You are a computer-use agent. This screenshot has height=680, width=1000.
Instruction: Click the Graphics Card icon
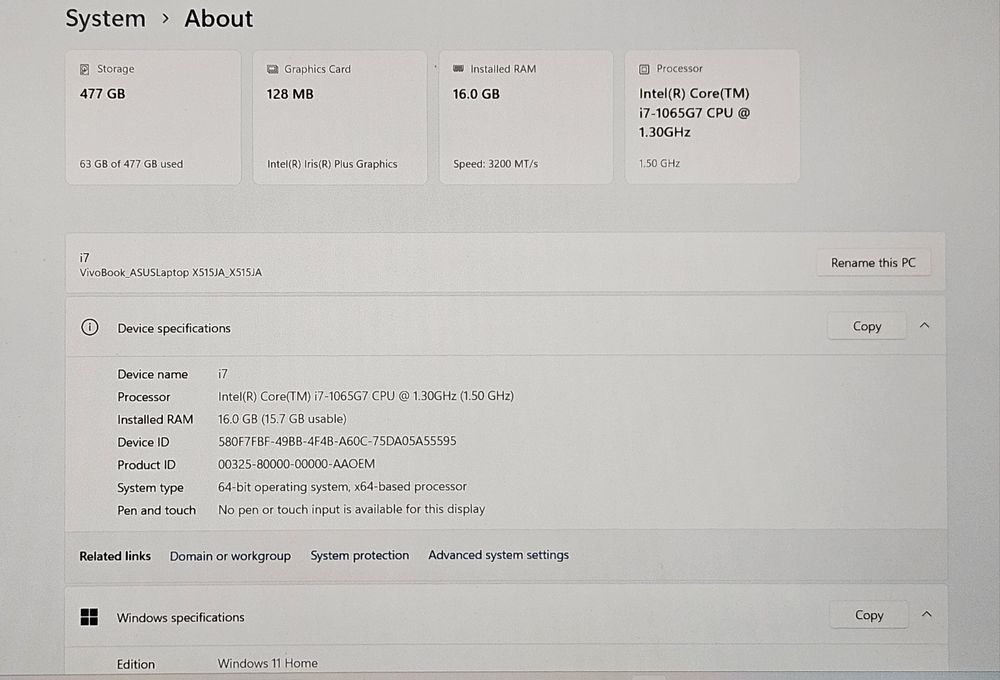point(272,69)
